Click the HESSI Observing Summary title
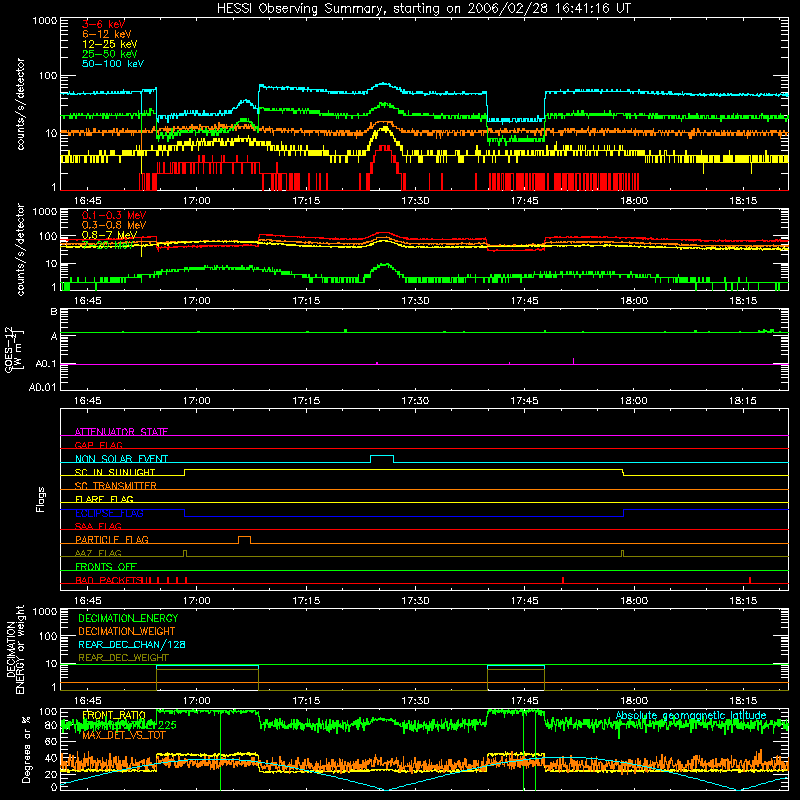This screenshot has height=800, width=800. coord(423,9)
